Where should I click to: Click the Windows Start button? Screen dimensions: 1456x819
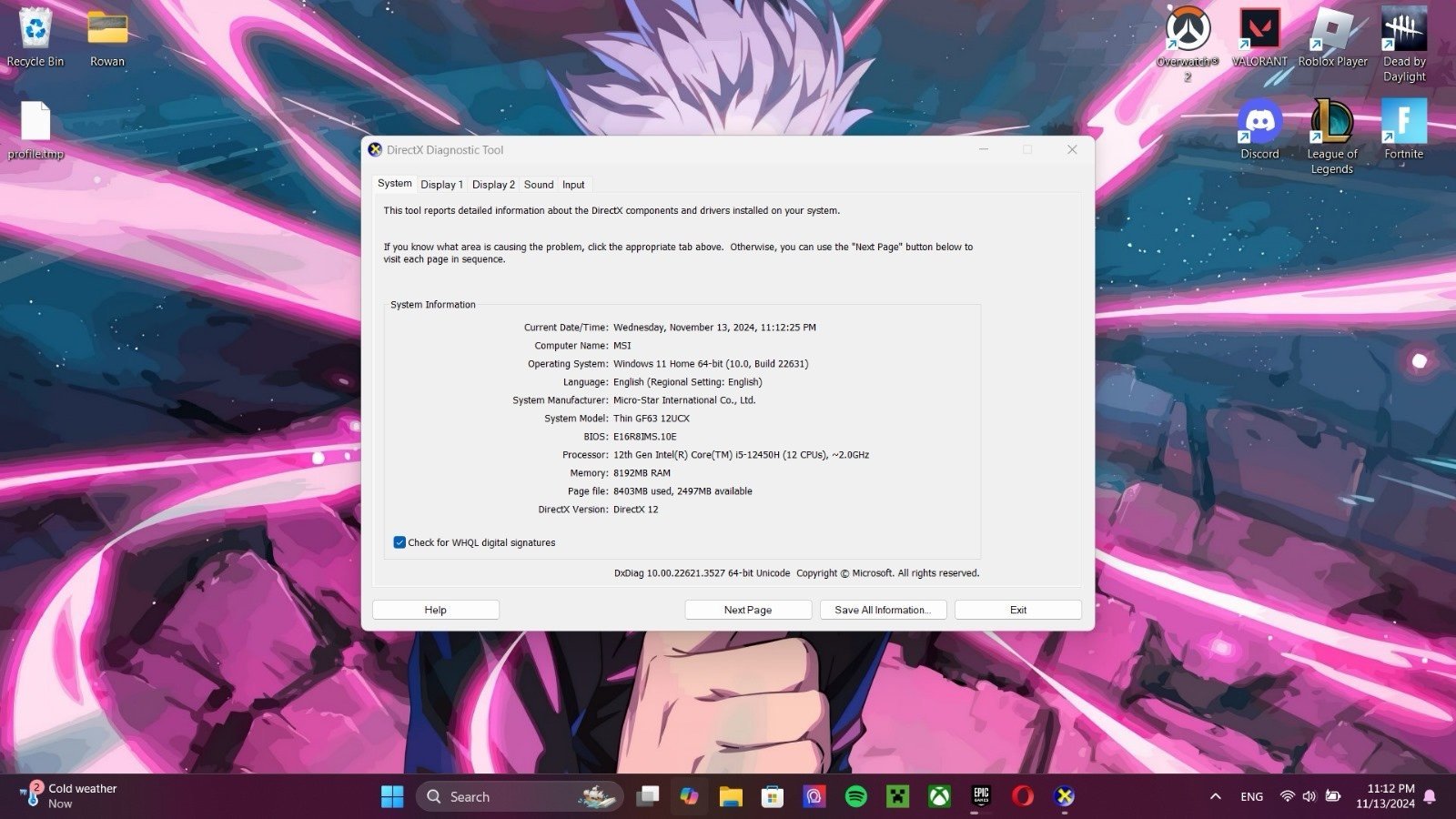(392, 796)
